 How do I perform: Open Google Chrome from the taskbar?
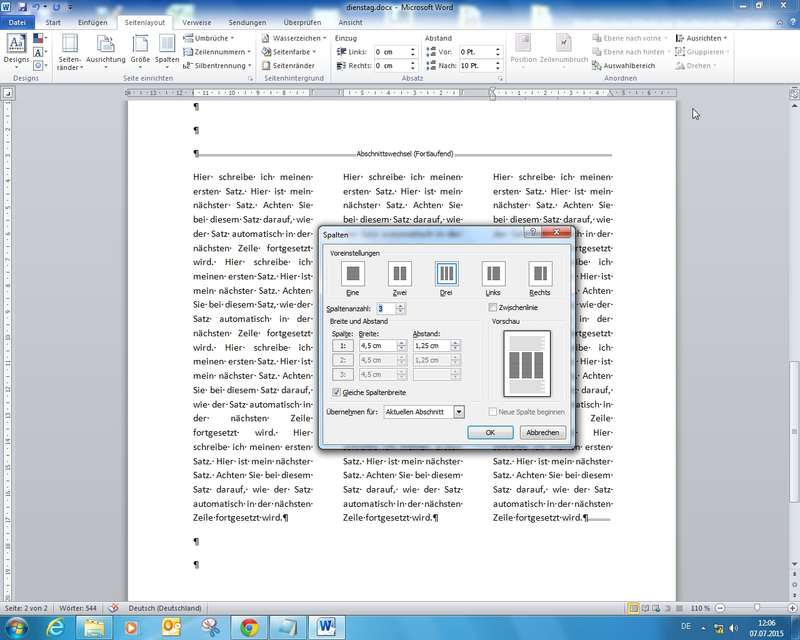pyautogui.click(x=247, y=627)
